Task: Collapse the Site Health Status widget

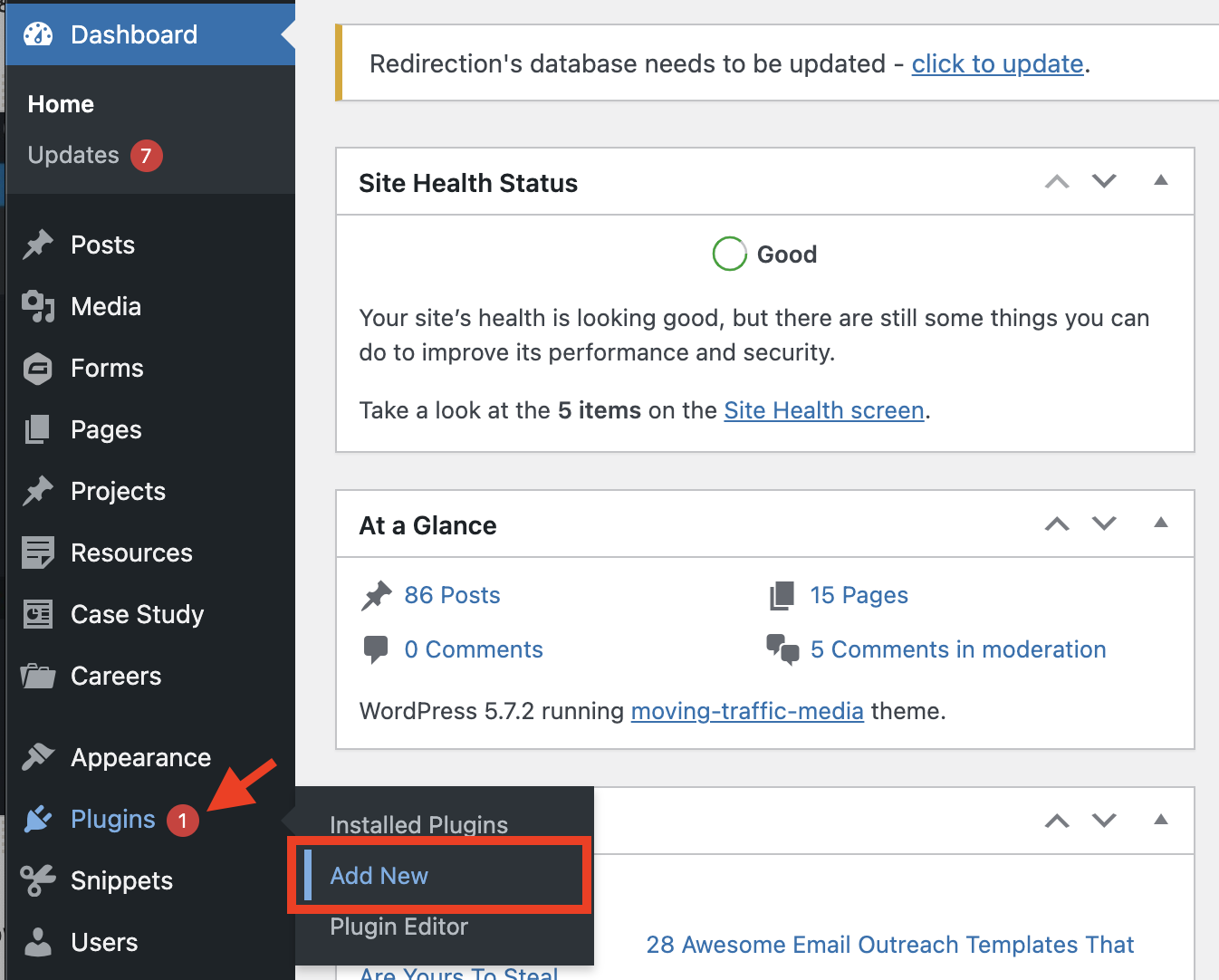Action: pos(1161,181)
